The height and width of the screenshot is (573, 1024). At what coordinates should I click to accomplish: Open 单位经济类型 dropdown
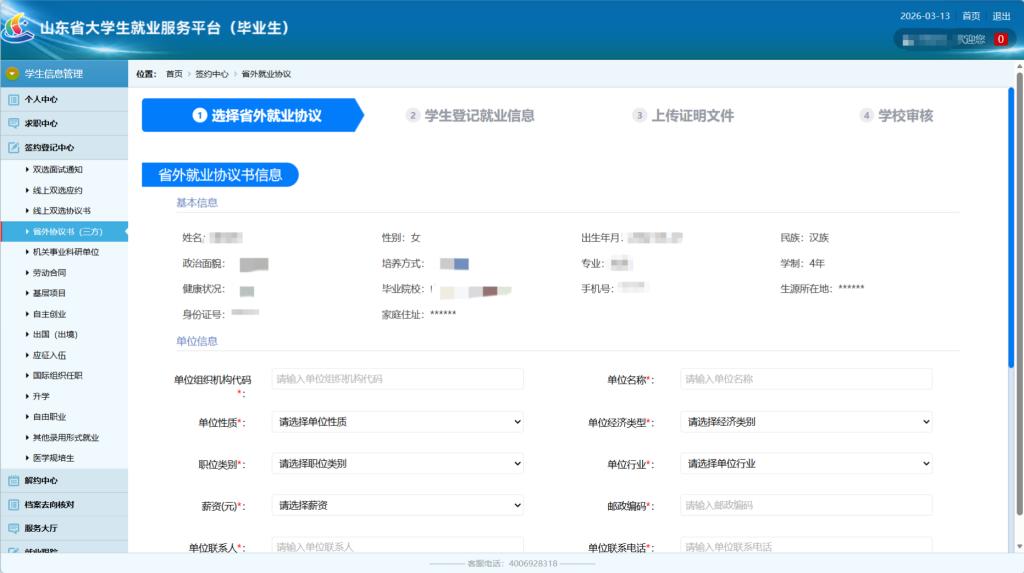(807, 422)
